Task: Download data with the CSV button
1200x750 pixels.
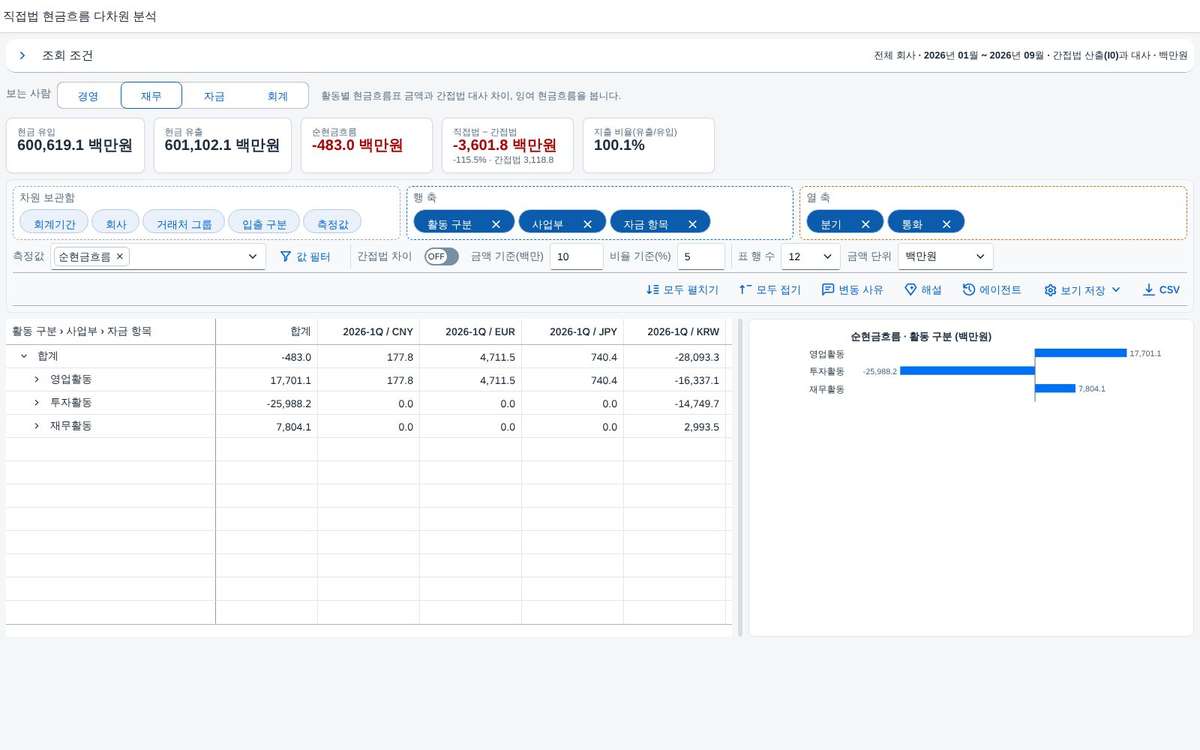Action: pos(1161,290)
